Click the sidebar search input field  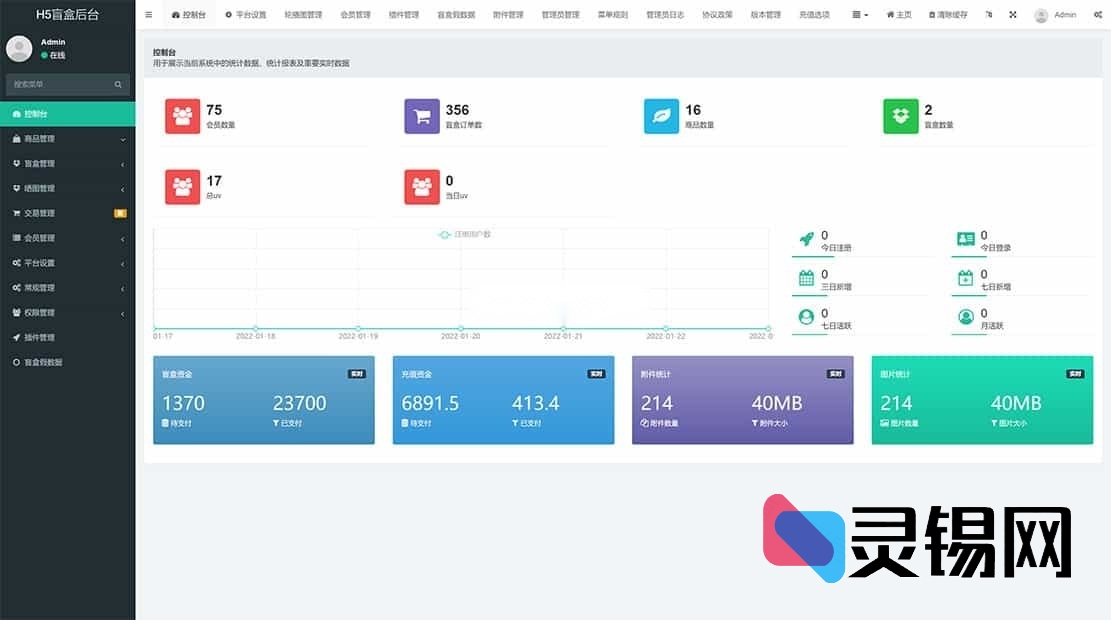(60, 84)
